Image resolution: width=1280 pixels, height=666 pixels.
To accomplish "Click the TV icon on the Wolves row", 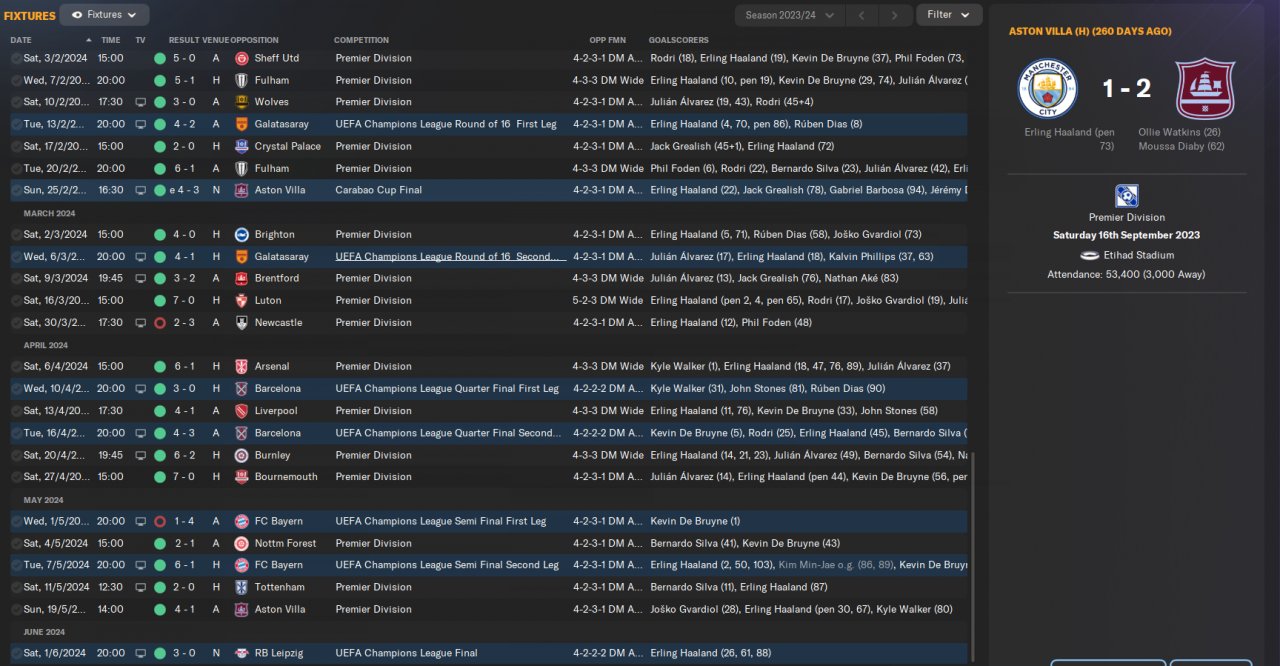I will [x=140, y=102].
